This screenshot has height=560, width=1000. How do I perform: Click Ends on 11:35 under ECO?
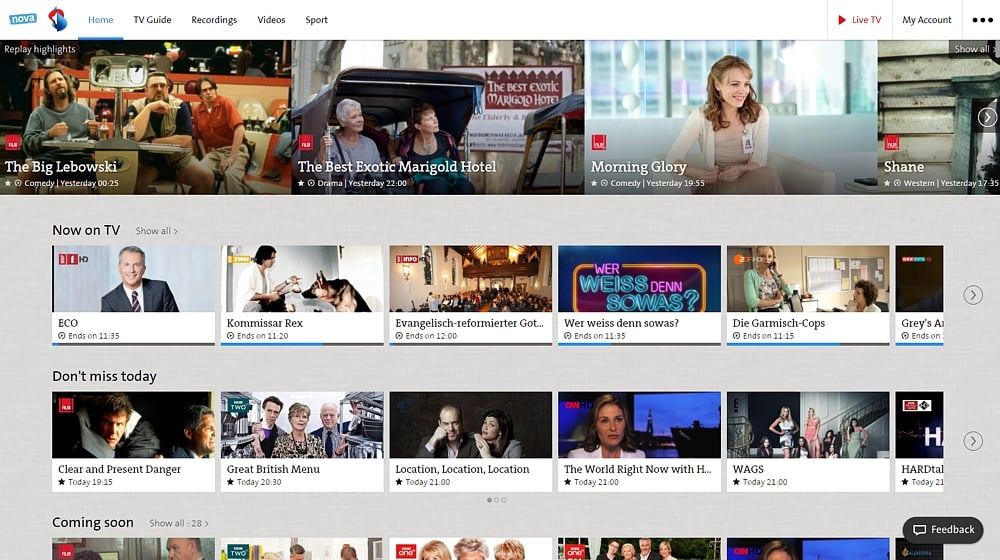[94, 336]
